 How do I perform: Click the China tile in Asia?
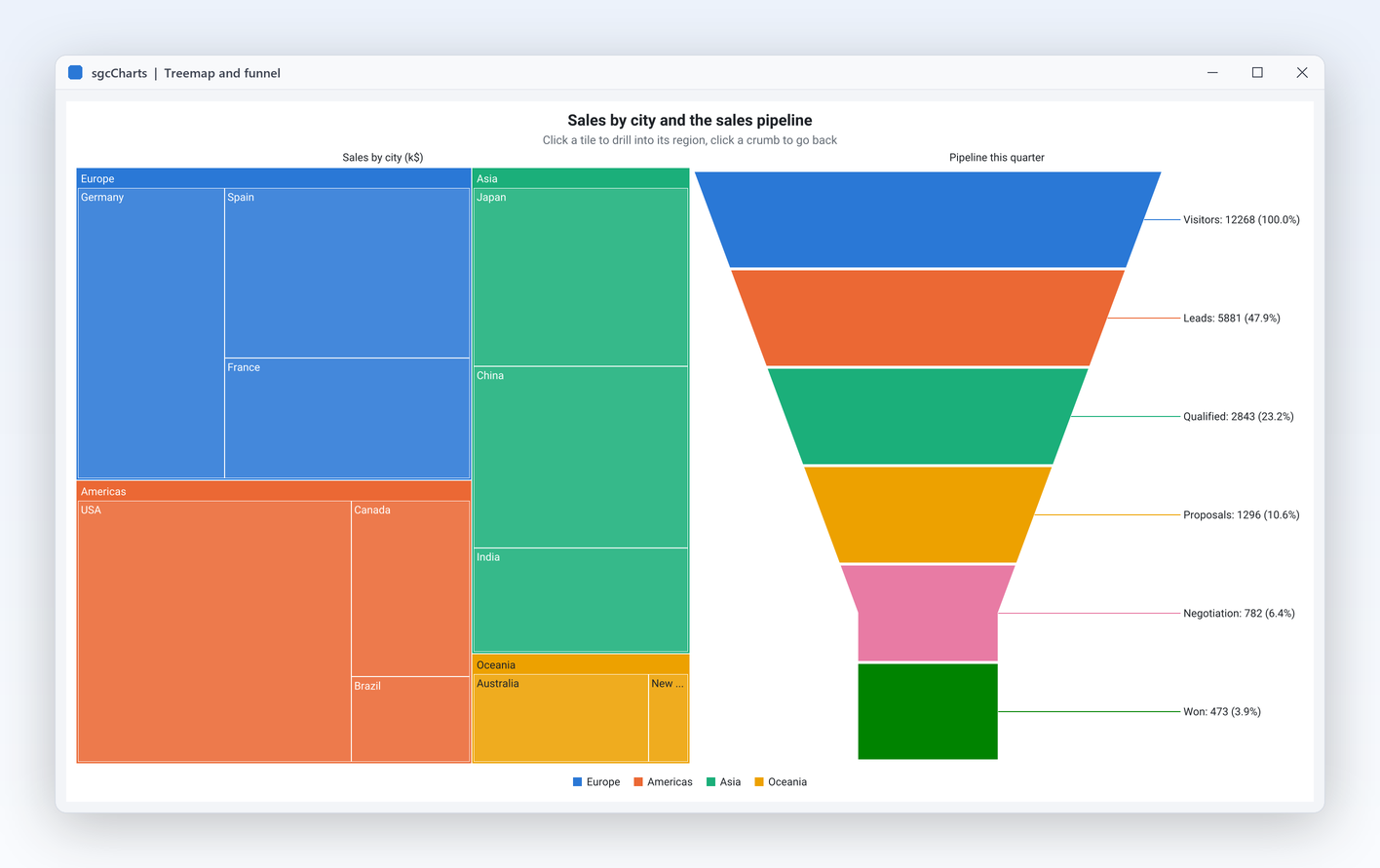581,457
